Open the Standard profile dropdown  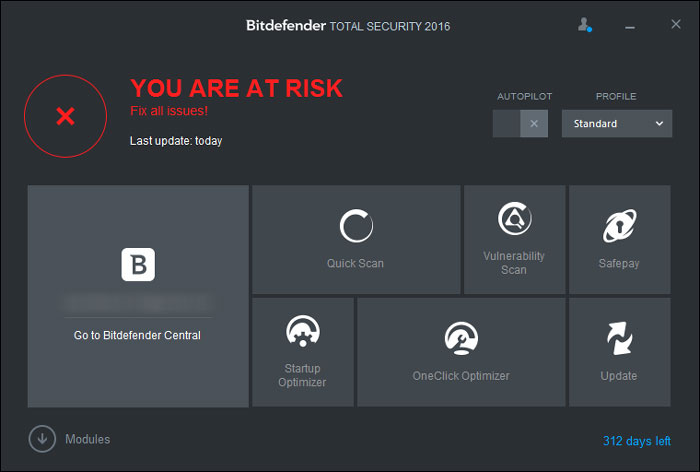617,124
